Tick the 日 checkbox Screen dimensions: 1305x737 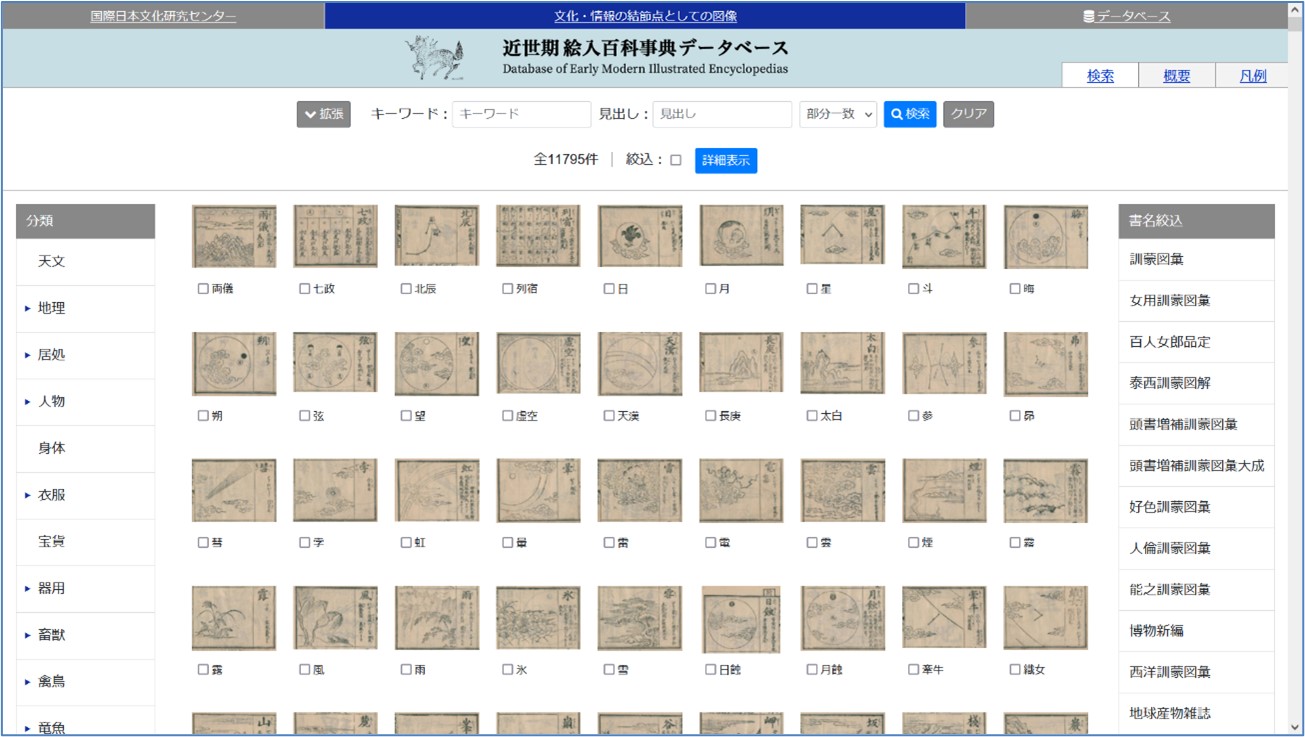609,289
